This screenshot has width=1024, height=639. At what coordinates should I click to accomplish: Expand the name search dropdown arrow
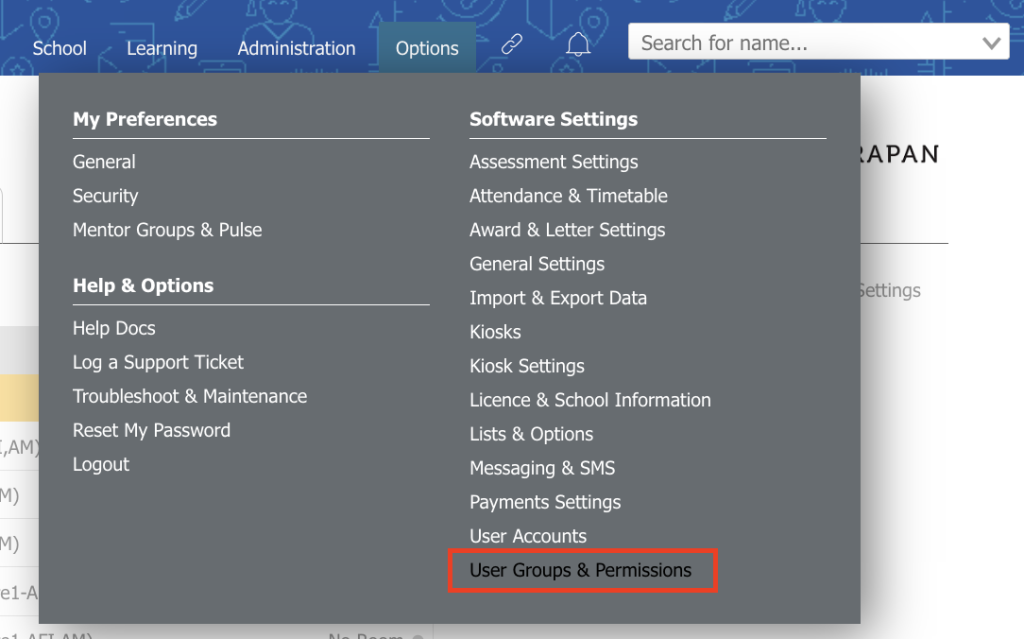991,43
